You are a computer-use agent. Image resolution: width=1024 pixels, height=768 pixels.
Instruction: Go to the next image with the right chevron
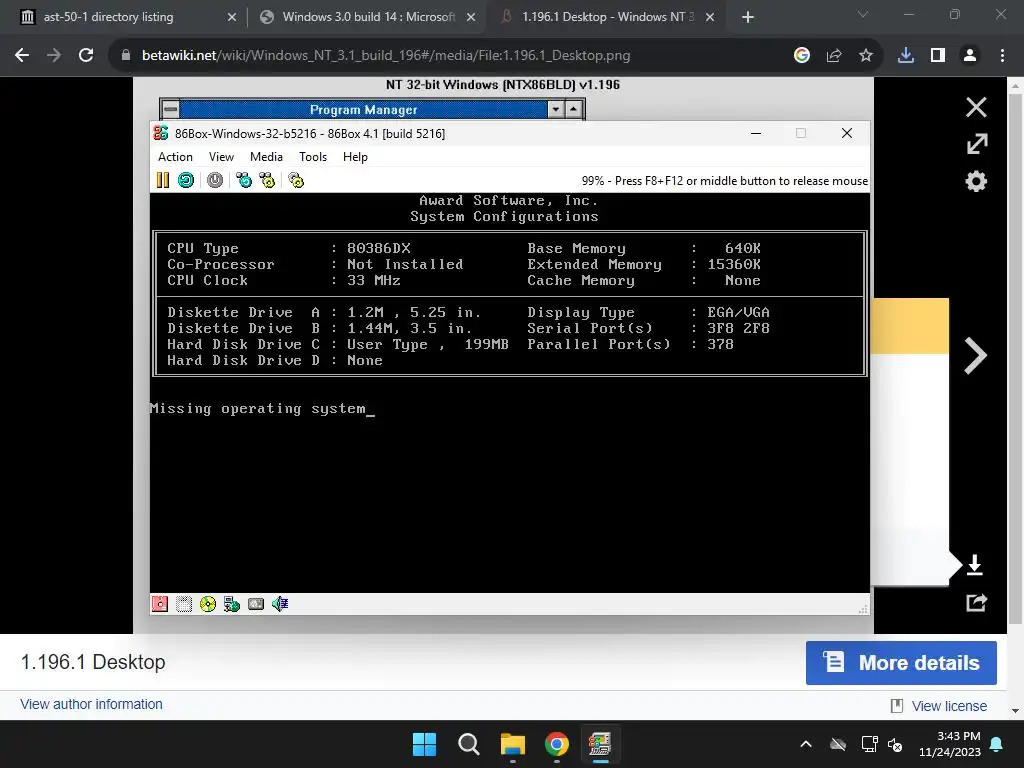coord(975,356)
